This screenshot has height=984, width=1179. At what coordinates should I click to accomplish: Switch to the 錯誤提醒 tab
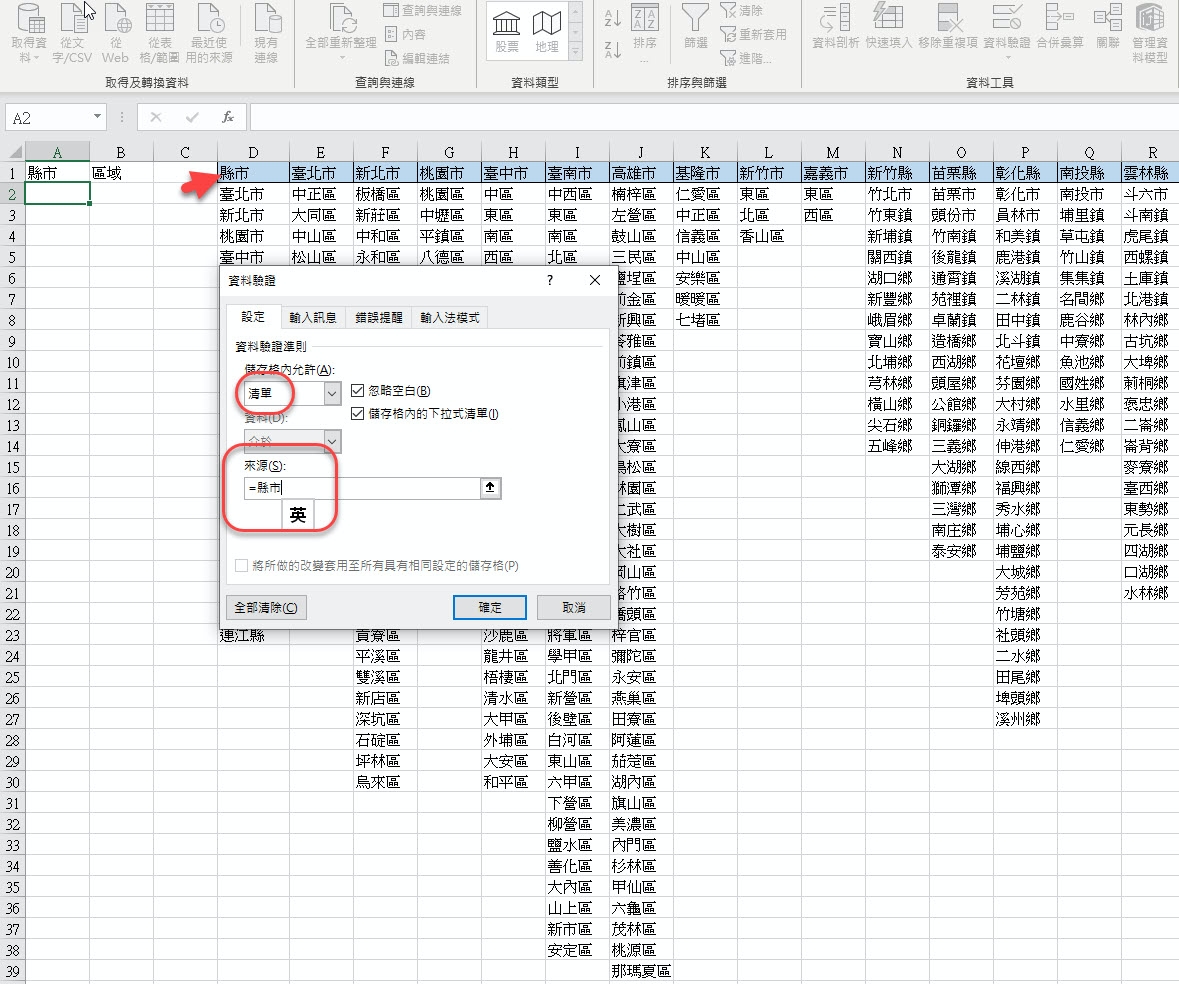pos(378,317)
